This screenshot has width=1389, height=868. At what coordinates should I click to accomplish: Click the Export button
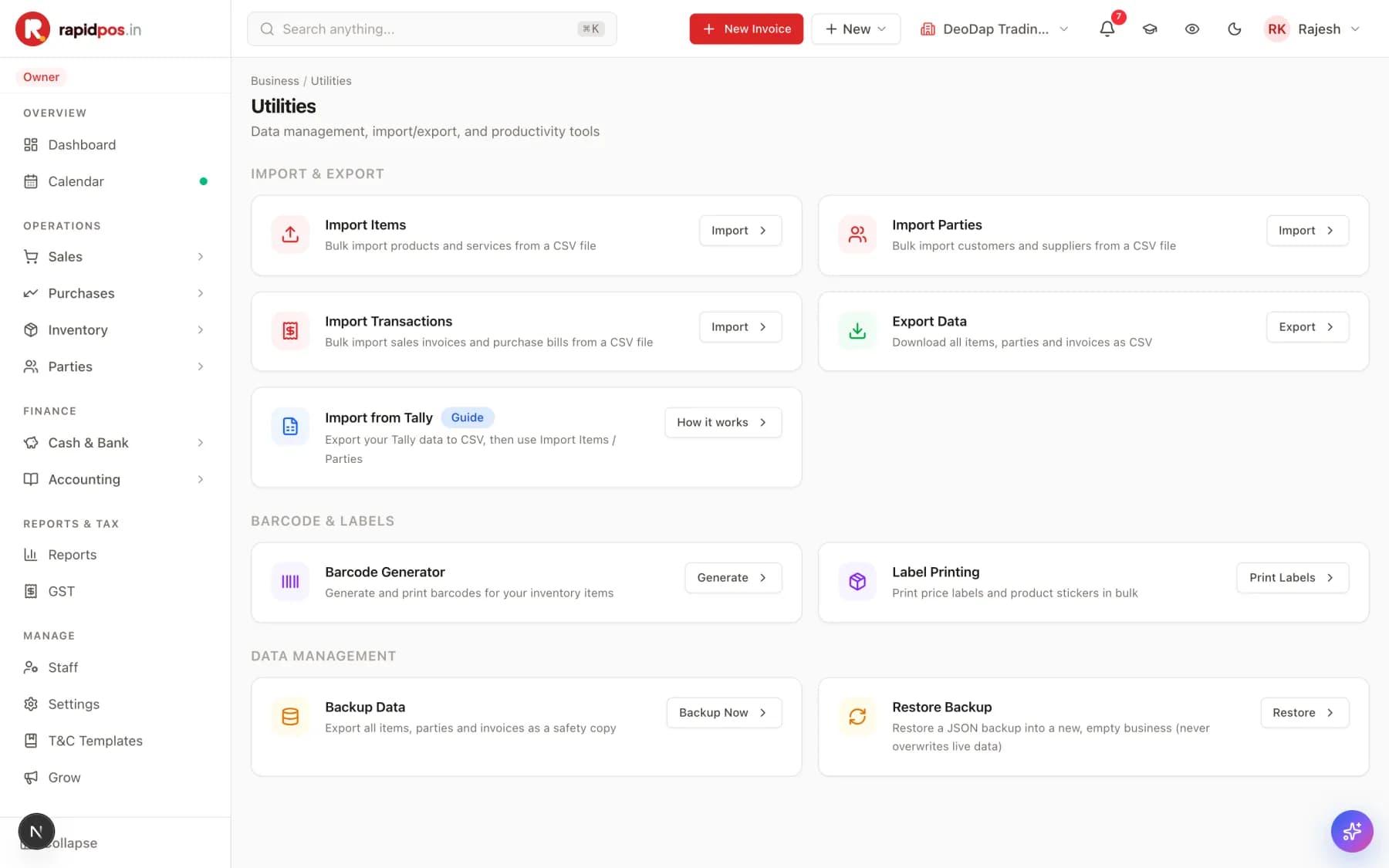1307,327
